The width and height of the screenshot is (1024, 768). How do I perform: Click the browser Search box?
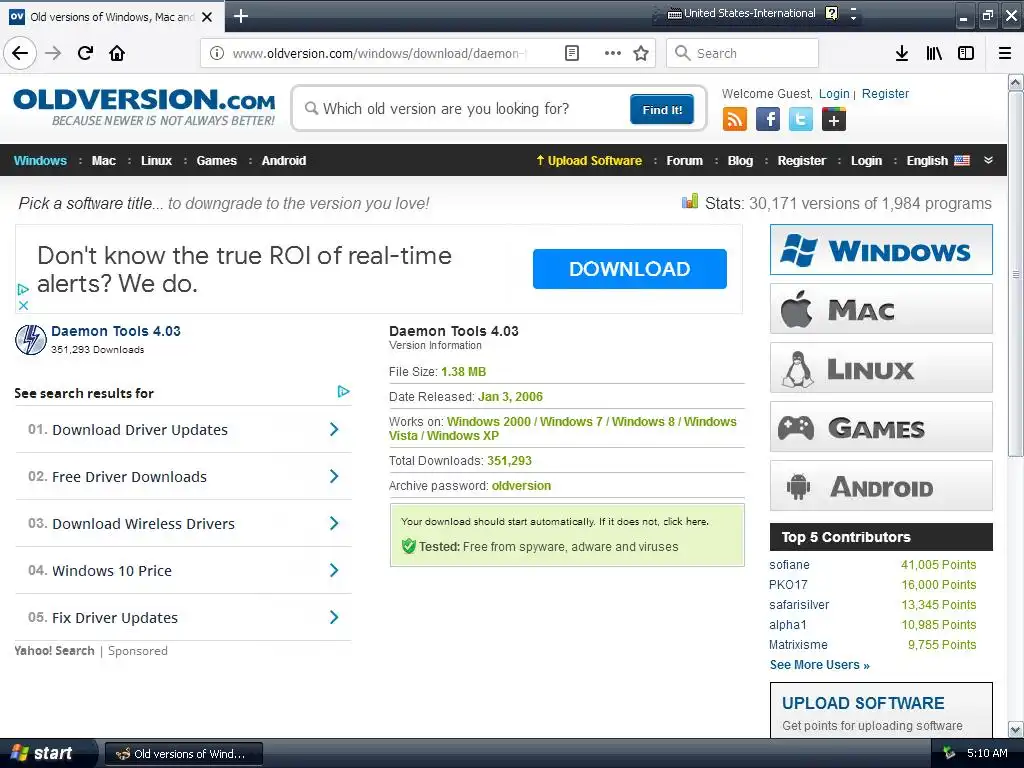(x=742, y=53)
